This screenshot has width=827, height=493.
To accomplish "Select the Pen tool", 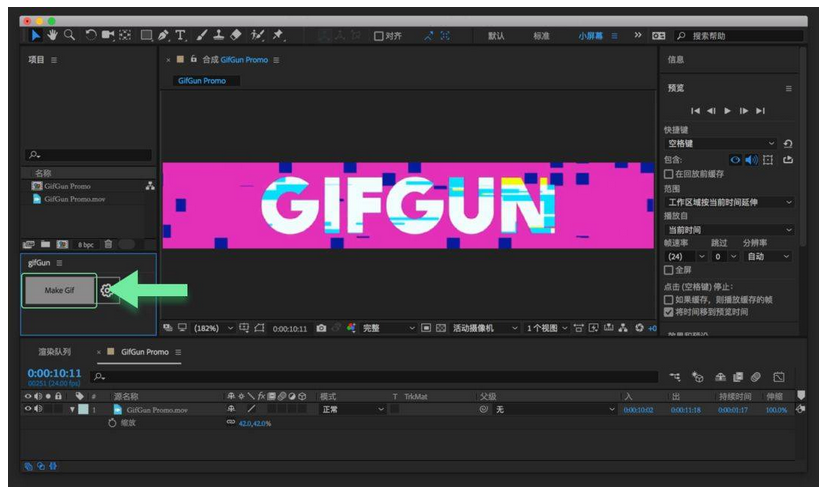I will (x=164, y=35).
